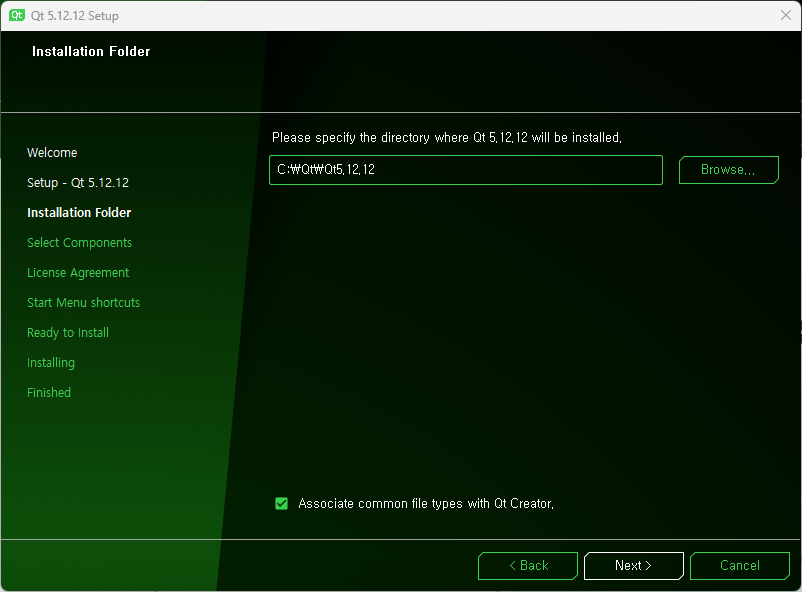Cancel the Qt installation
The height and width of the screenshot is (592, 802).
740,565
